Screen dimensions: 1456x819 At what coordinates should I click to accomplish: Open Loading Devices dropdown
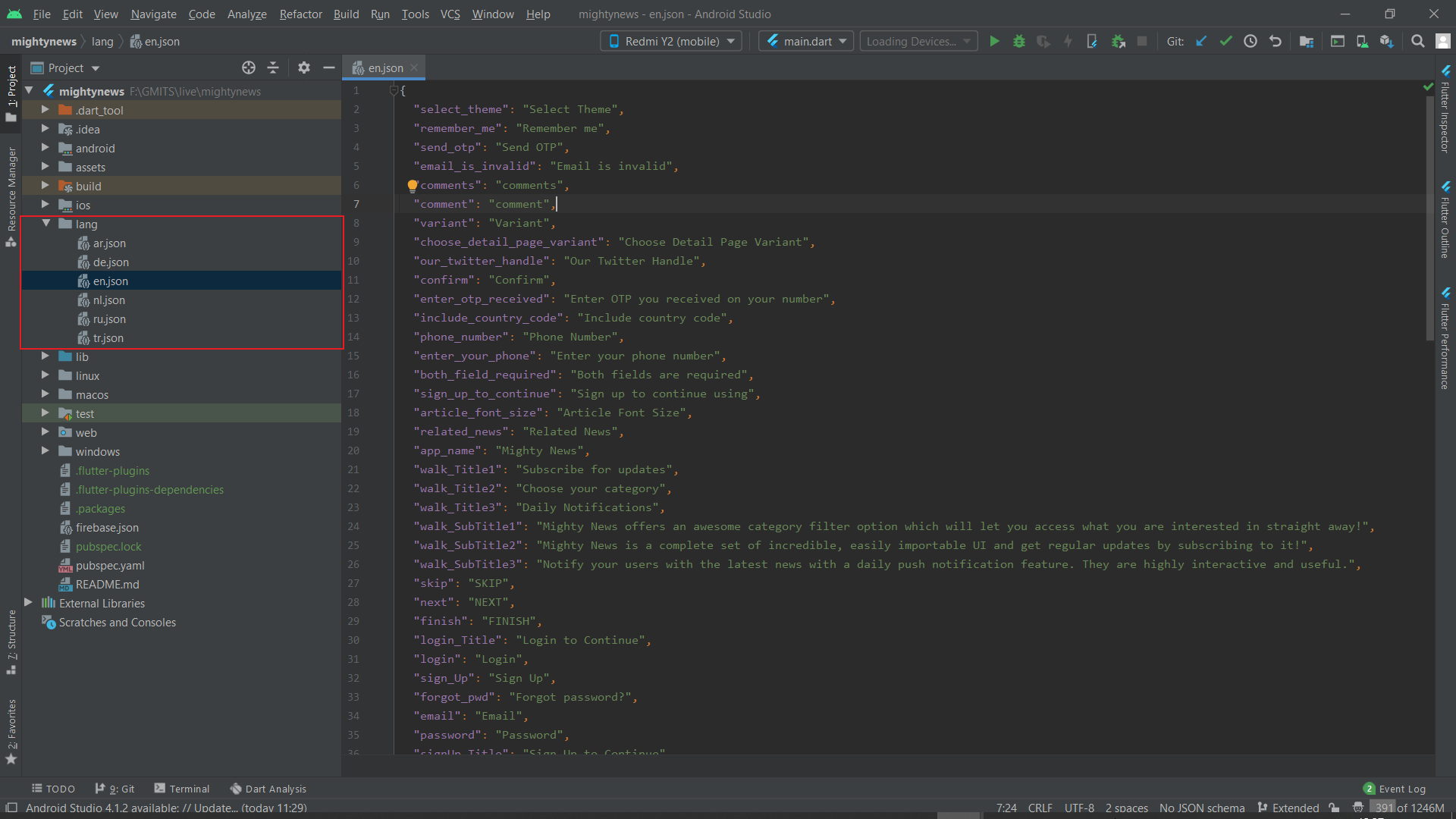tap(918, 42)
